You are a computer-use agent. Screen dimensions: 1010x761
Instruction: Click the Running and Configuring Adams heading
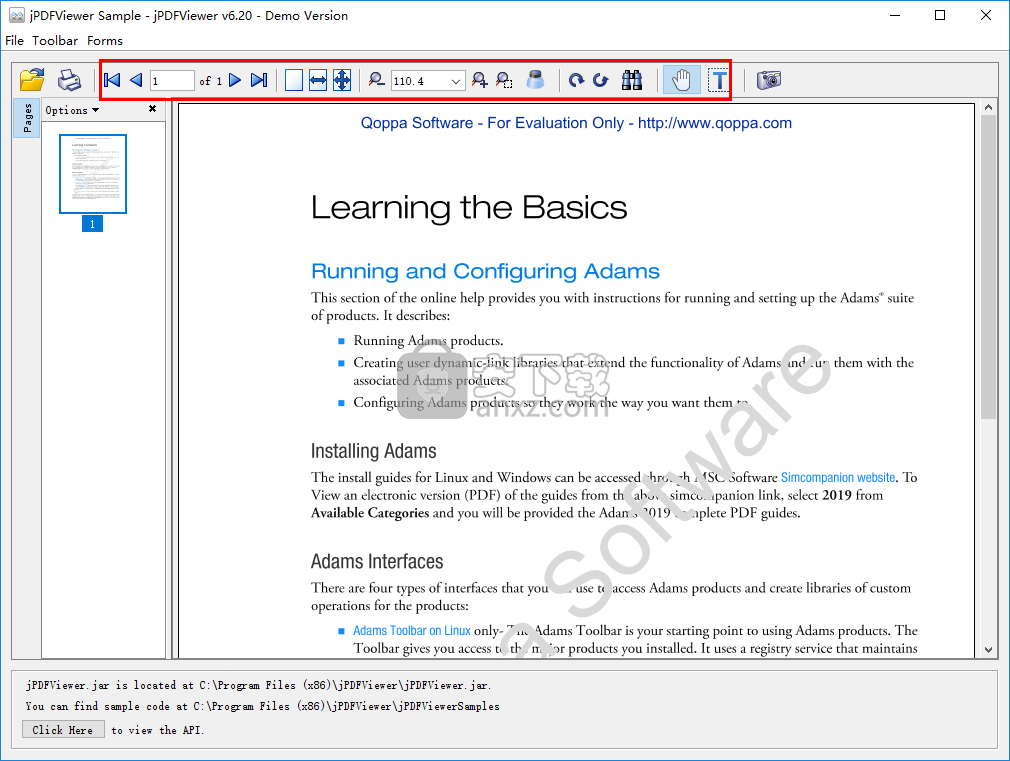coord(485,271)
